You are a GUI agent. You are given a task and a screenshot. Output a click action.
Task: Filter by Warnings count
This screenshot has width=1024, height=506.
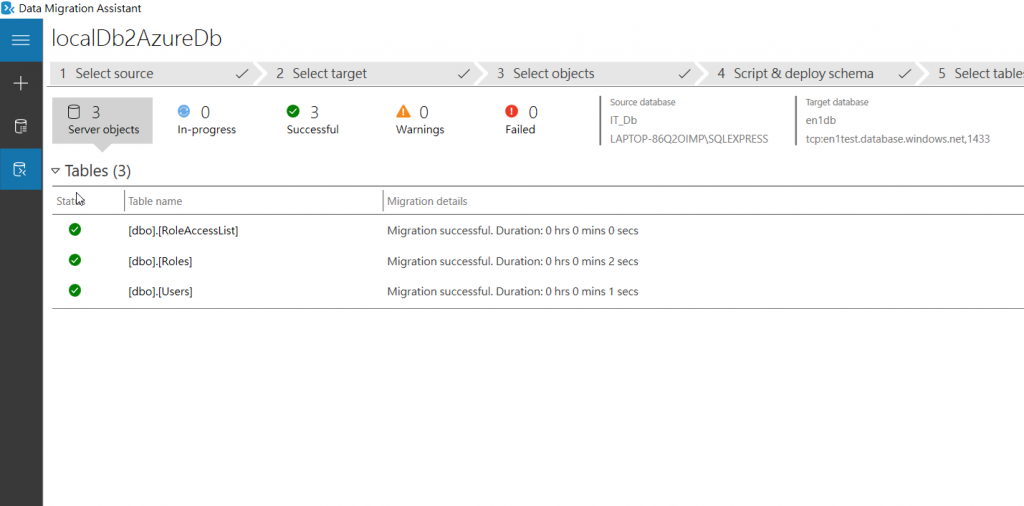420,121
